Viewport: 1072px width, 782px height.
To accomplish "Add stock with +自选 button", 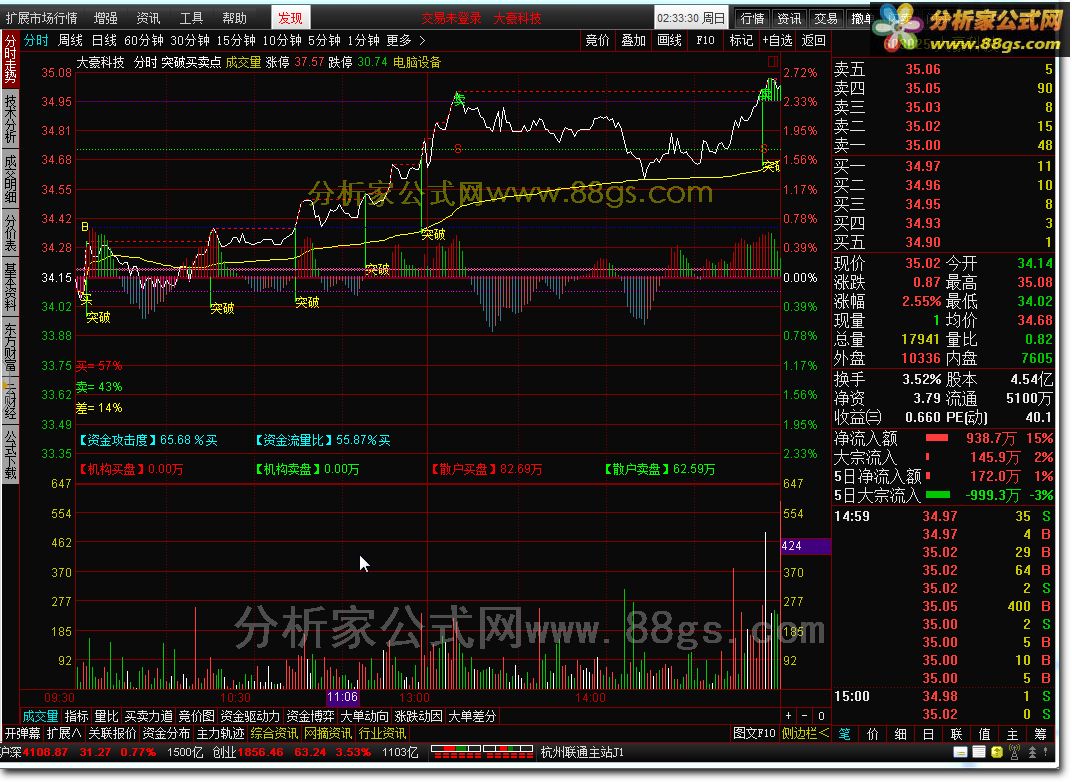I will (x=777, y=40).
